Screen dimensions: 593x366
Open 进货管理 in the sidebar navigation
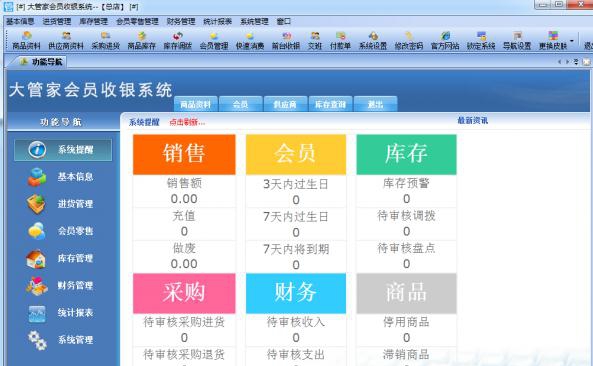[x=61, y=204]
